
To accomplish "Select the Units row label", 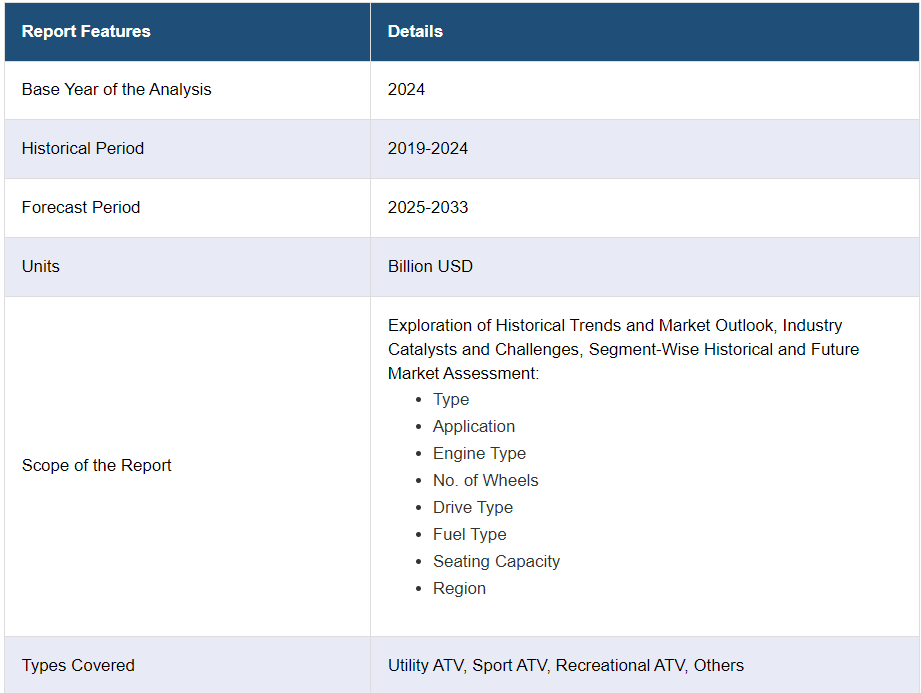I will click(41, 267).
